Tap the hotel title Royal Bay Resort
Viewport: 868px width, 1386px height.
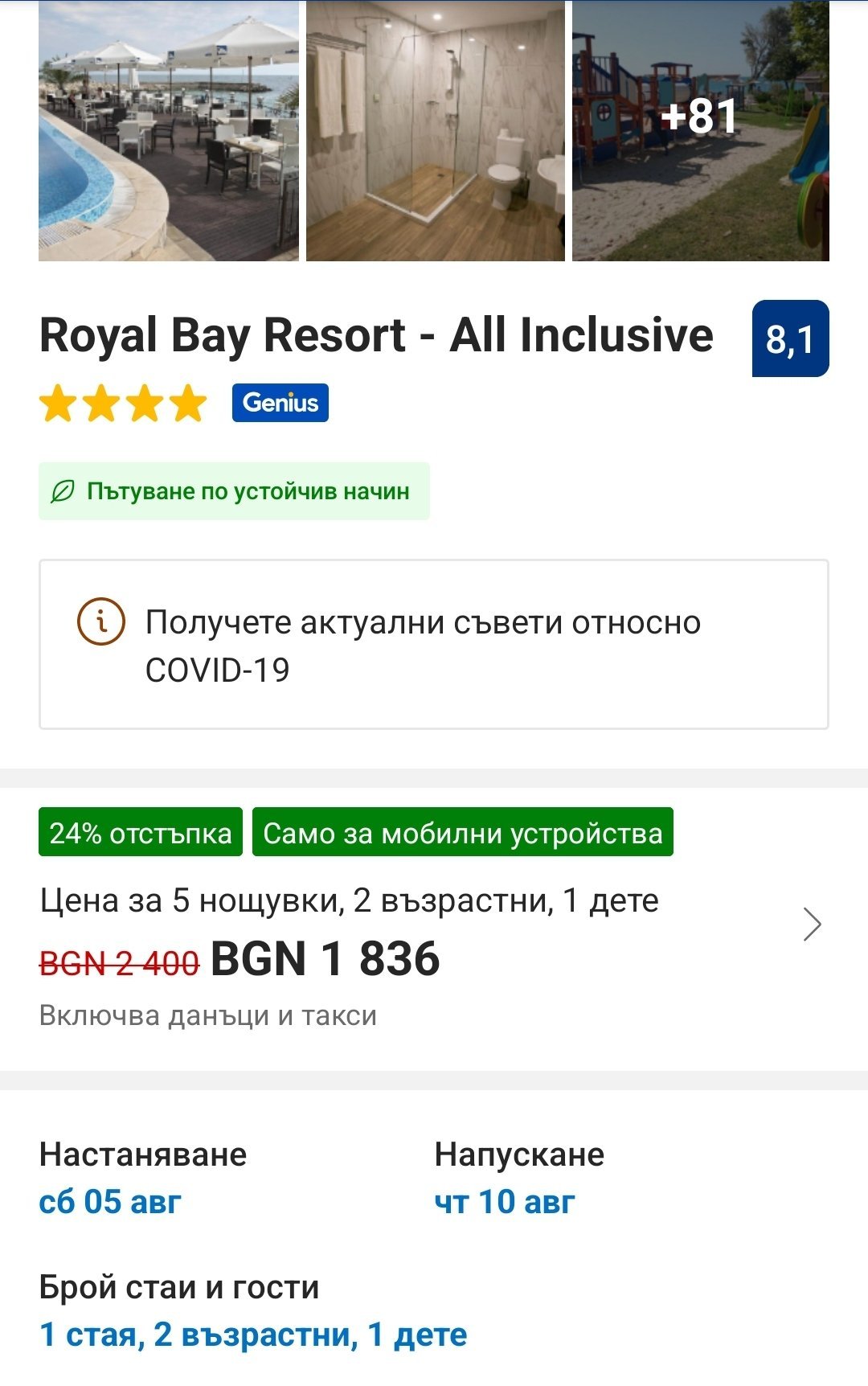376,334
